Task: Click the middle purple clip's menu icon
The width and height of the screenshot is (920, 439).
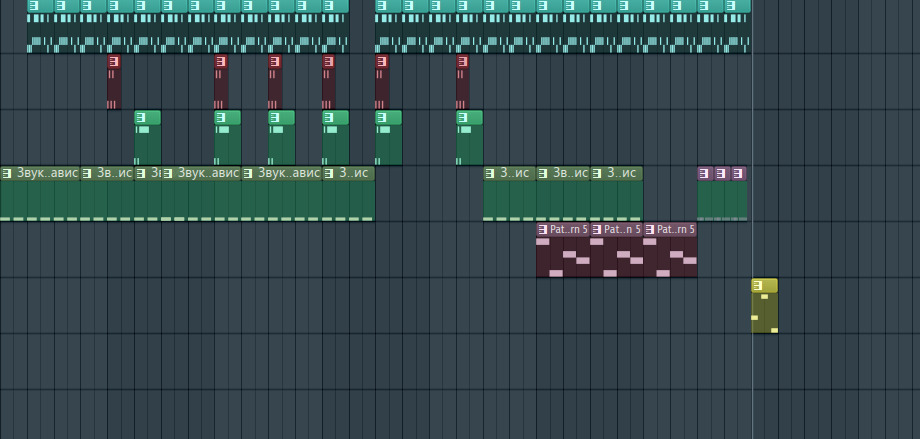Action: 721,174
